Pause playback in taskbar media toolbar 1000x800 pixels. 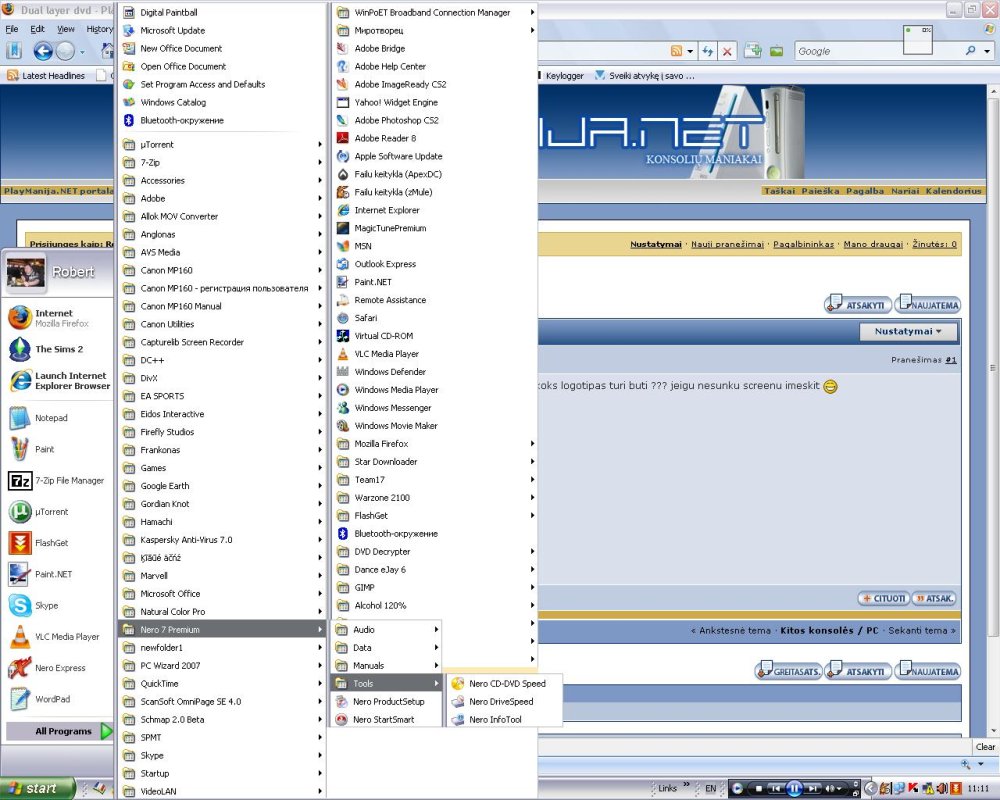[x=794, y=789]
